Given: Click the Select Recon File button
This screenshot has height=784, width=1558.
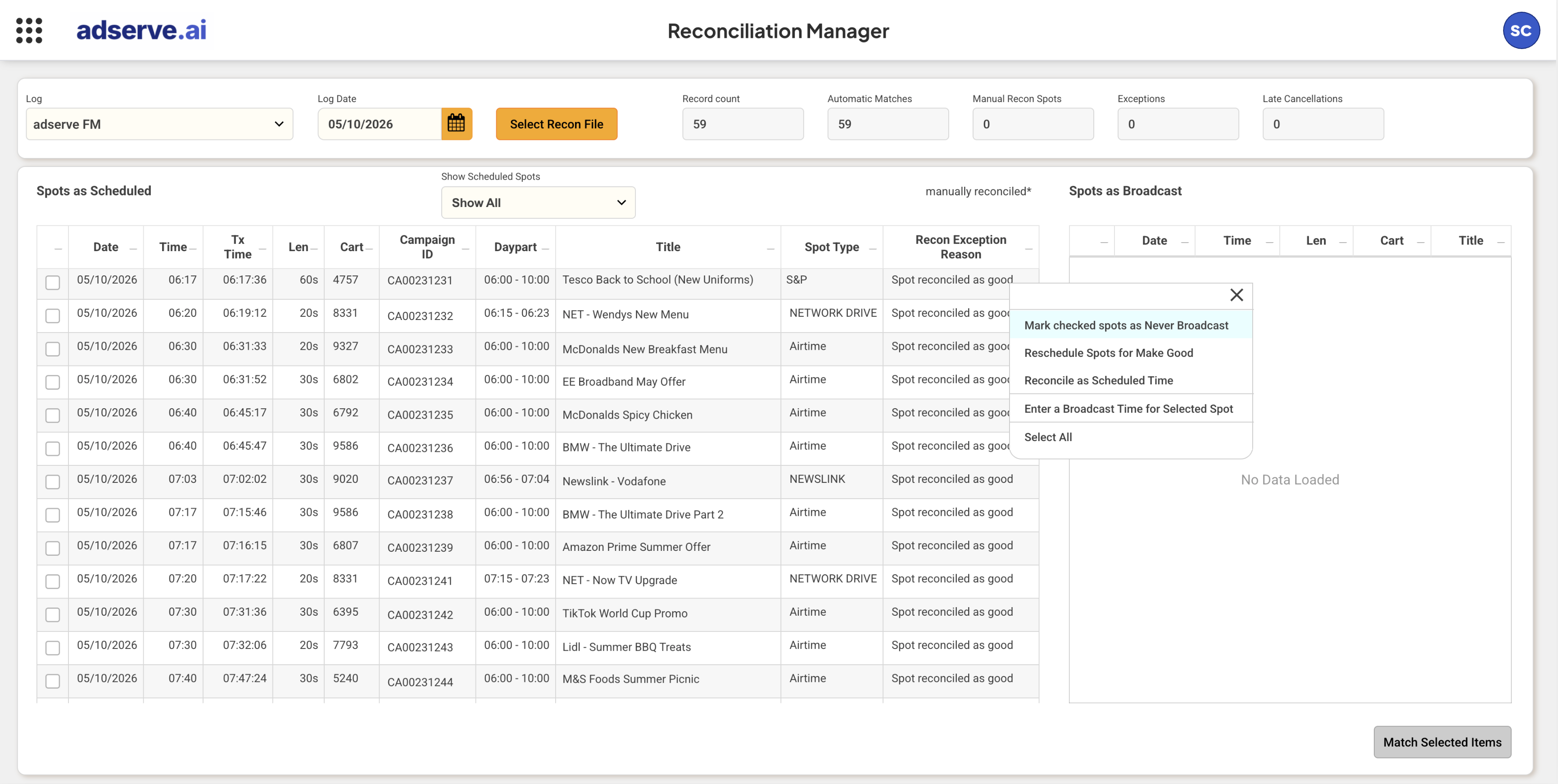Looking at the screenshot, I should [557, 124].
